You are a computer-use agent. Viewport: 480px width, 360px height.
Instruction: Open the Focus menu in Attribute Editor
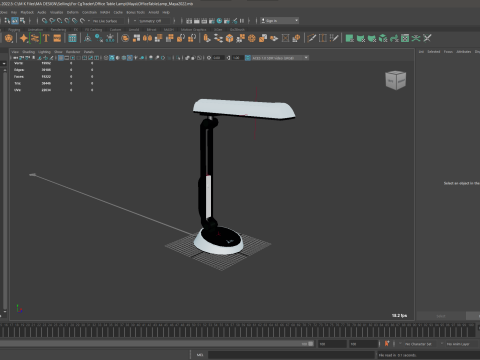click(448, 52)
